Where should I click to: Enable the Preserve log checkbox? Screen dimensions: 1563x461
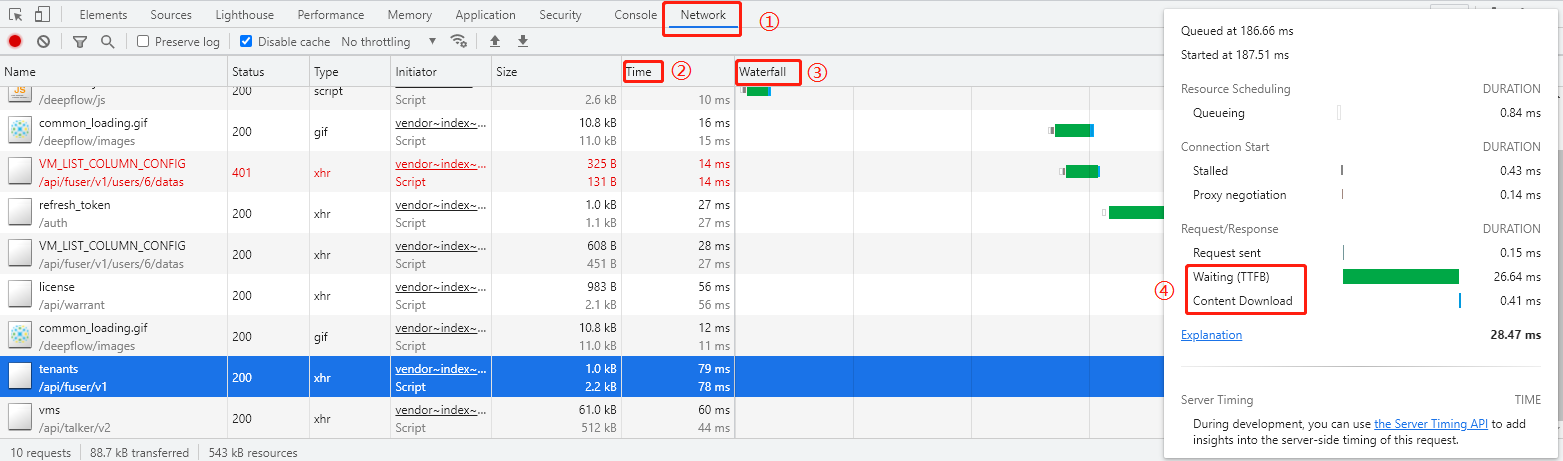click(x=143, y=42)
